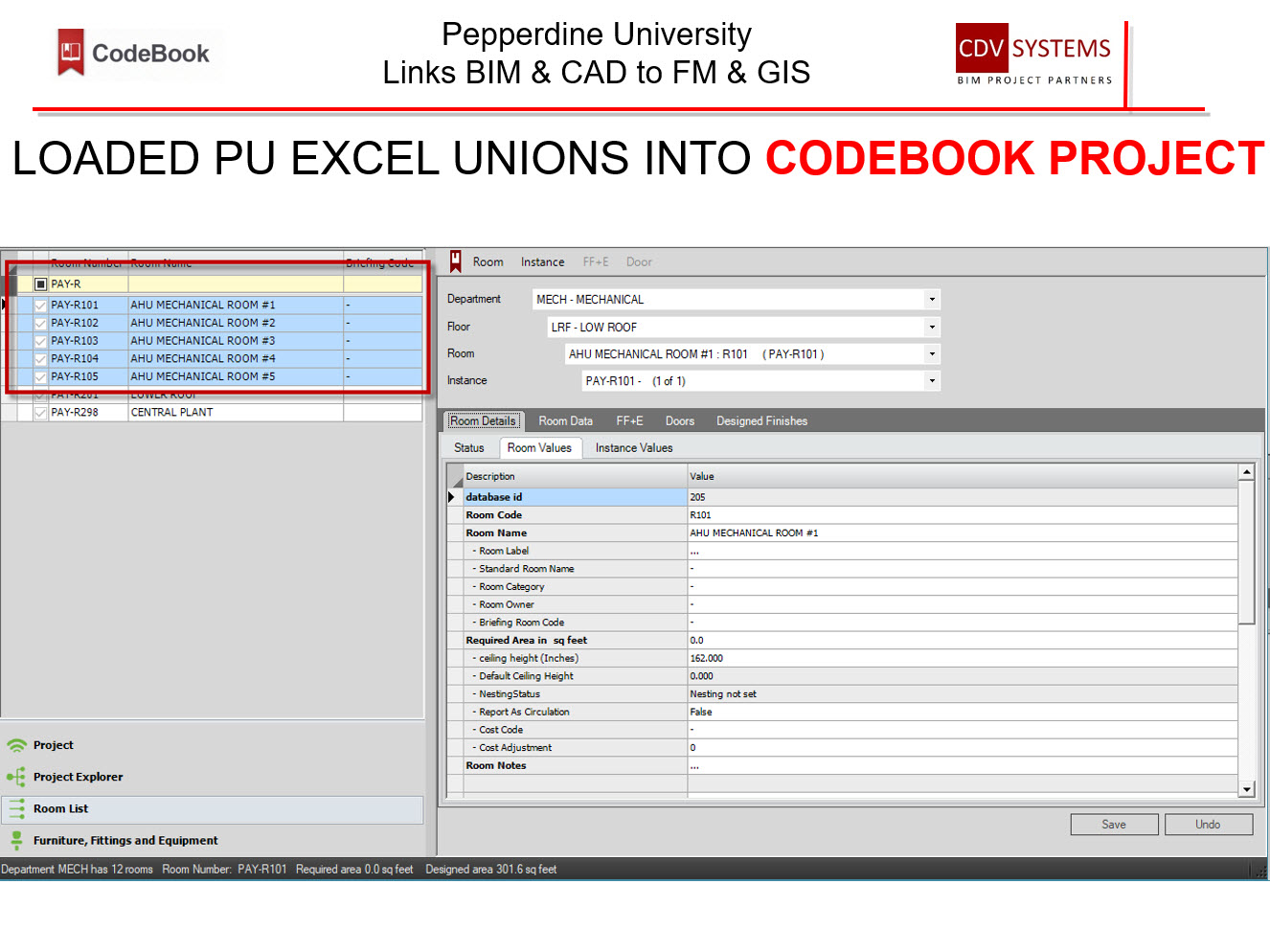
Task: Click Department MECH has 12 rooms status
Action: [77, 870]
